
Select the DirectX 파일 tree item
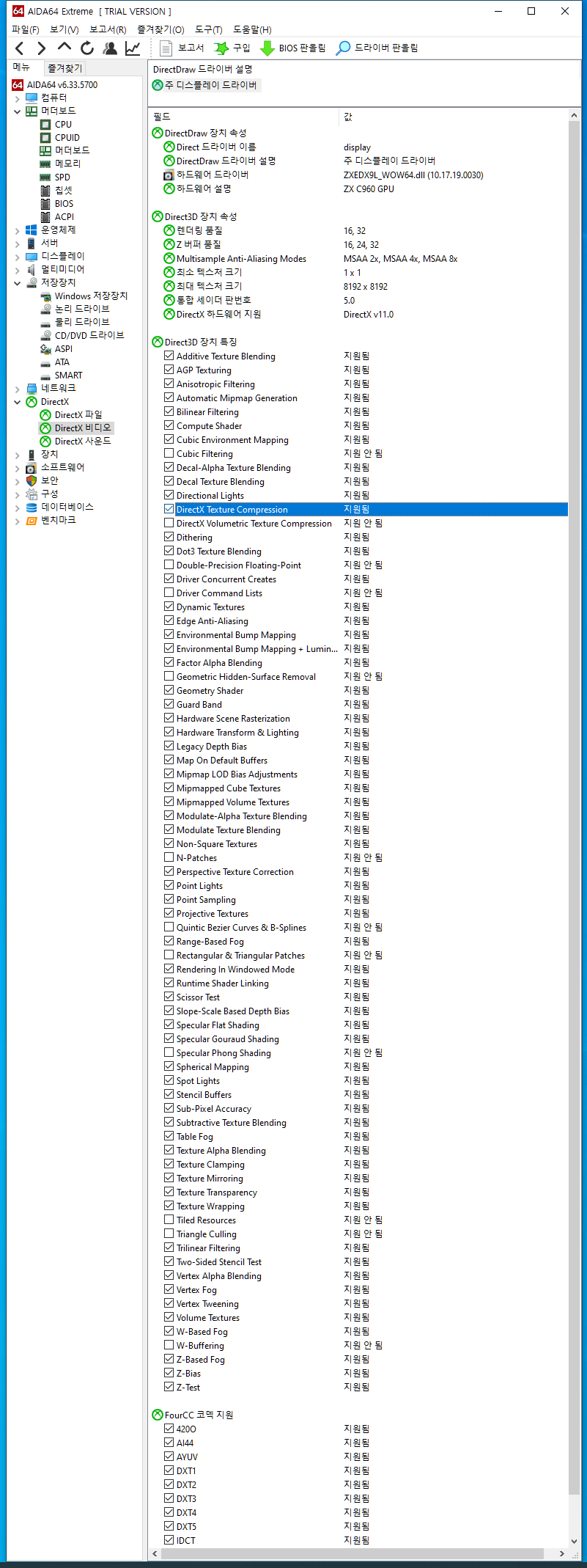coord(78,415)
